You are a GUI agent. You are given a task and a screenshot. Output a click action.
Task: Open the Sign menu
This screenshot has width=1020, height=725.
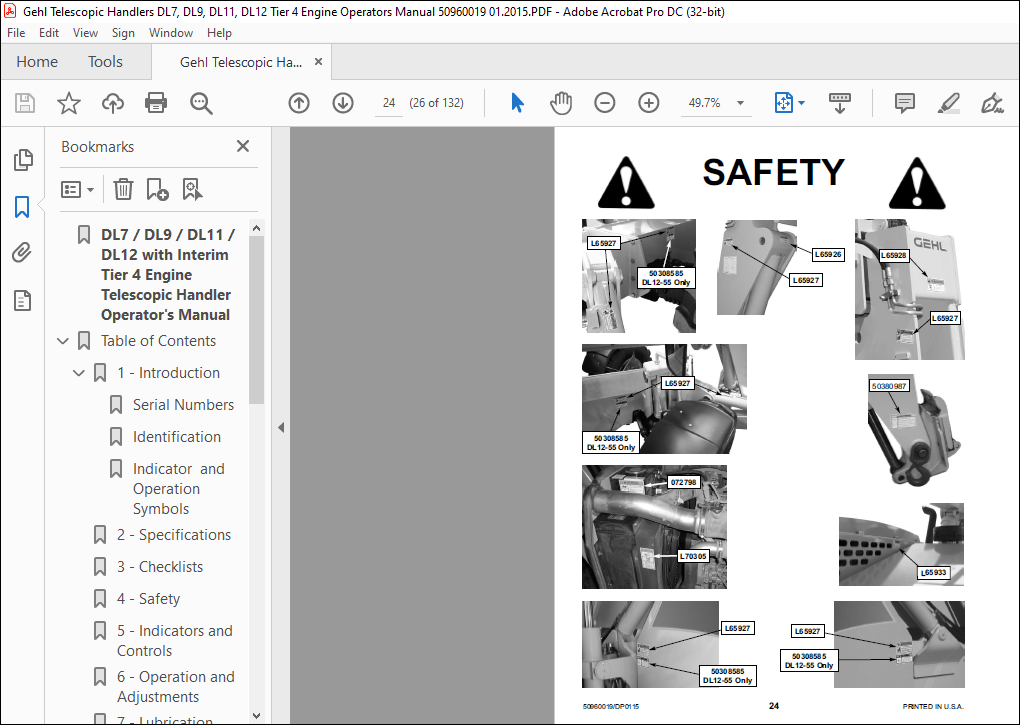click(123, 33)
